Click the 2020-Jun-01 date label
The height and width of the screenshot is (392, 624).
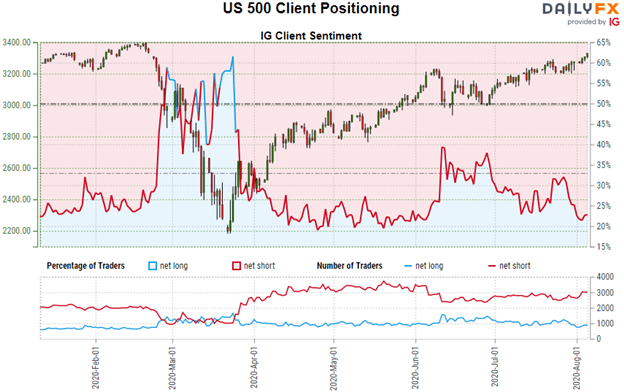pyautogui.click(x=415, y=367)
